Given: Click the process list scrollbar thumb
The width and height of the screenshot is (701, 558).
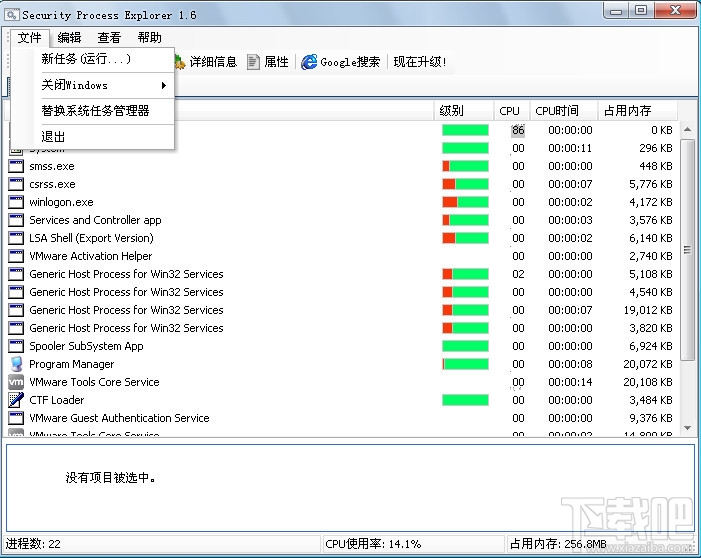Looking at the screenshot, I should pos(687,249).
